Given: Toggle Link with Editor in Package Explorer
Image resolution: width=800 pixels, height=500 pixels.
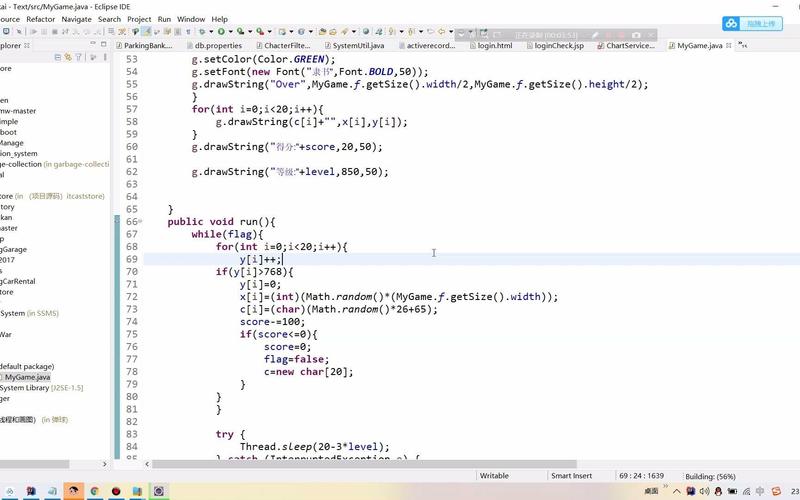Looking at the screenshot, I should click(x=68, y=57).
